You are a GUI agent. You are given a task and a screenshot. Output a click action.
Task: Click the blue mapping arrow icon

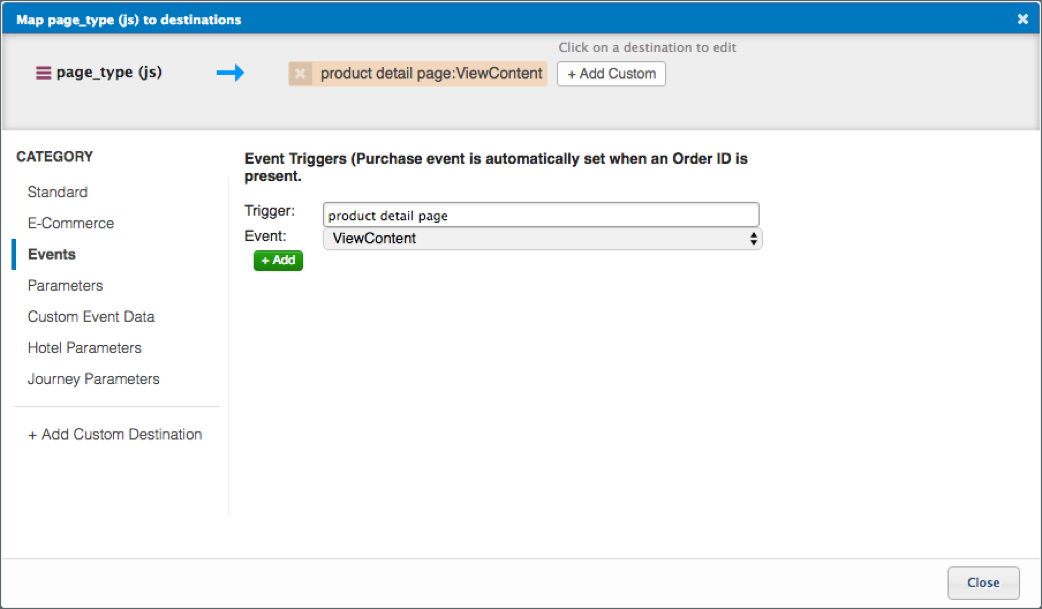[230, 73]
